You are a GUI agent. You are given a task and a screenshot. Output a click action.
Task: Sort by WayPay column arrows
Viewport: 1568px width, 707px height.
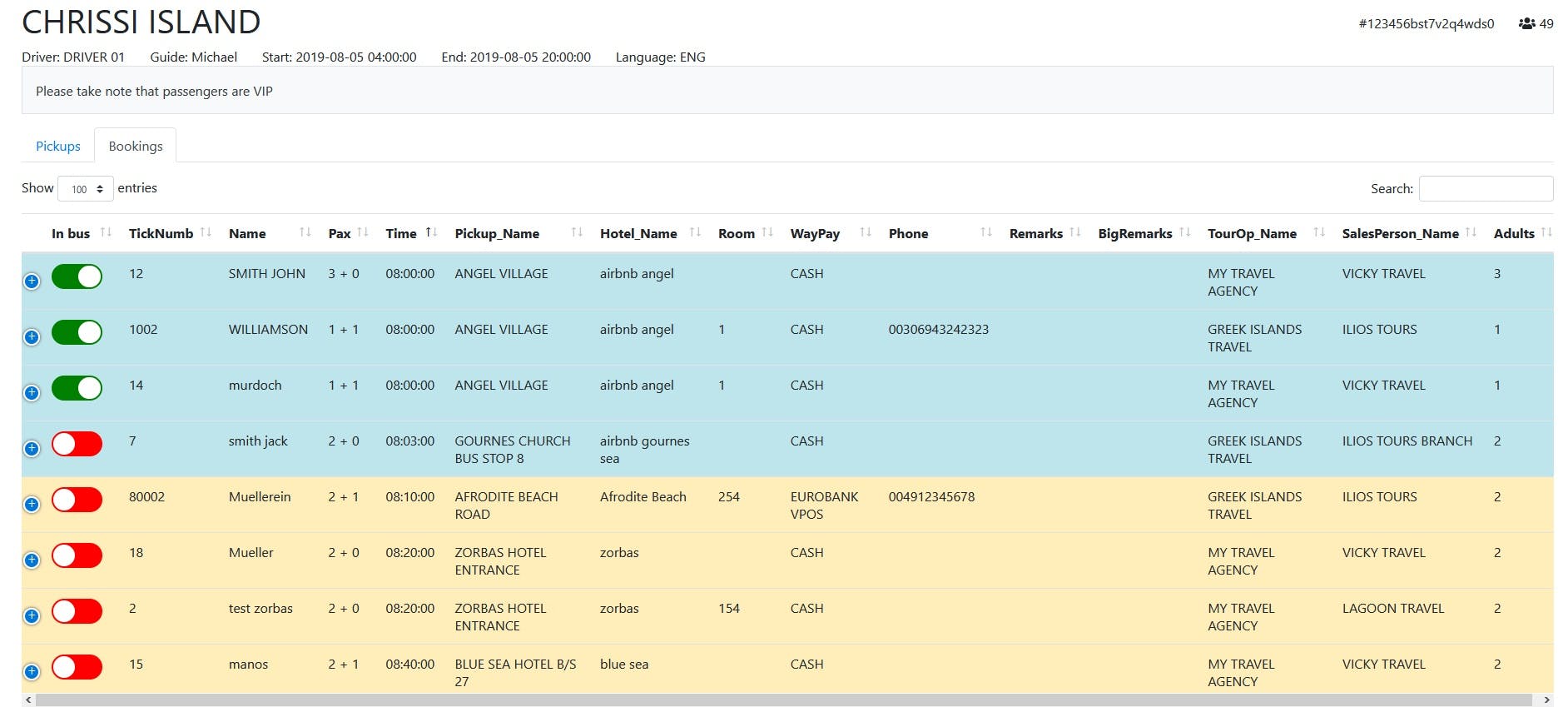click(866, 233)
